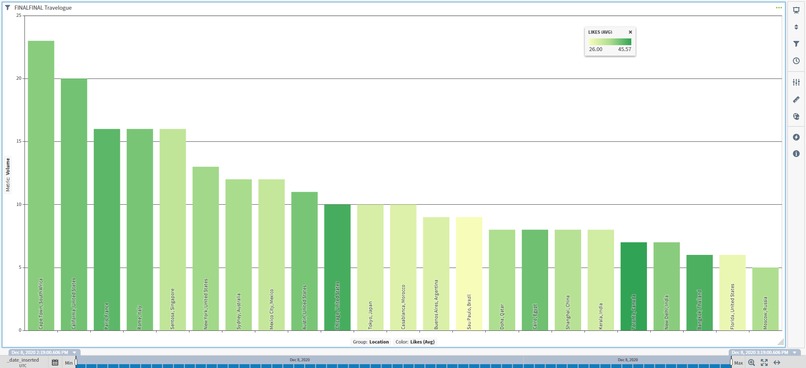
Task: Select the Sydney, Australia bar
Action: click(239, 255)
